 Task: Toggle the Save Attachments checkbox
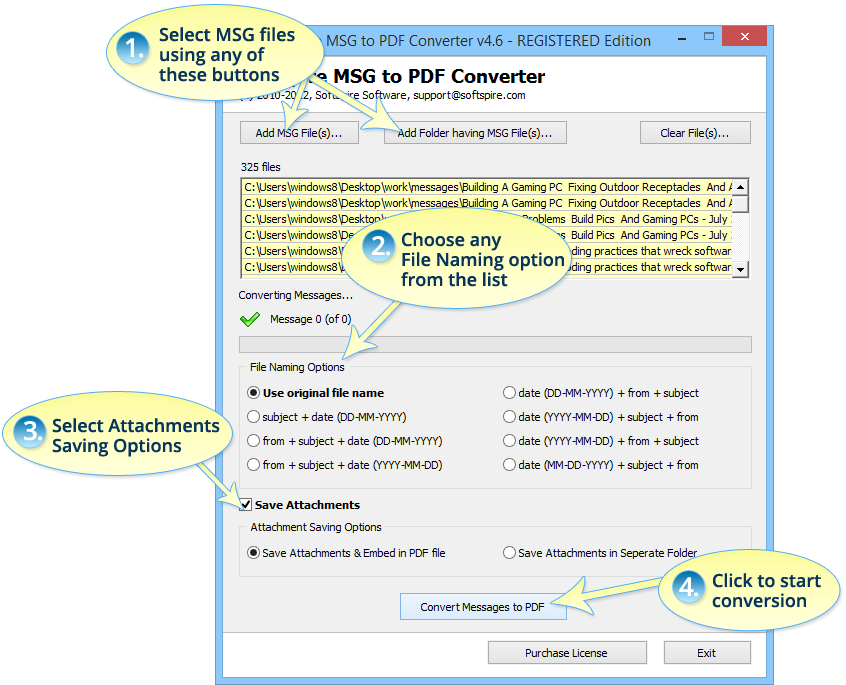(x=245, y=505)
